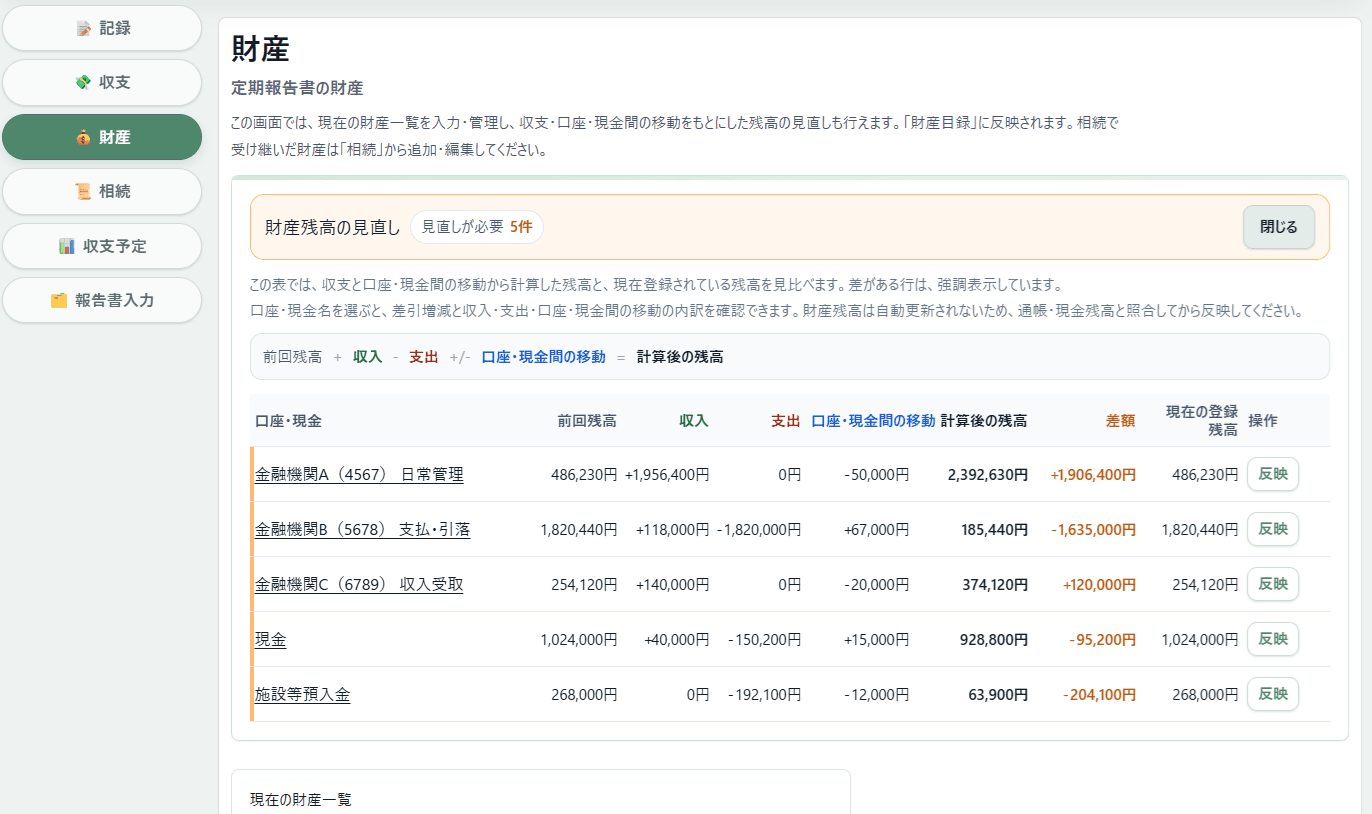The width and height of the screenshot is (1372, 814).
Task: Click the -95,200円 difference value
Action: click(x=1103, y=640)
